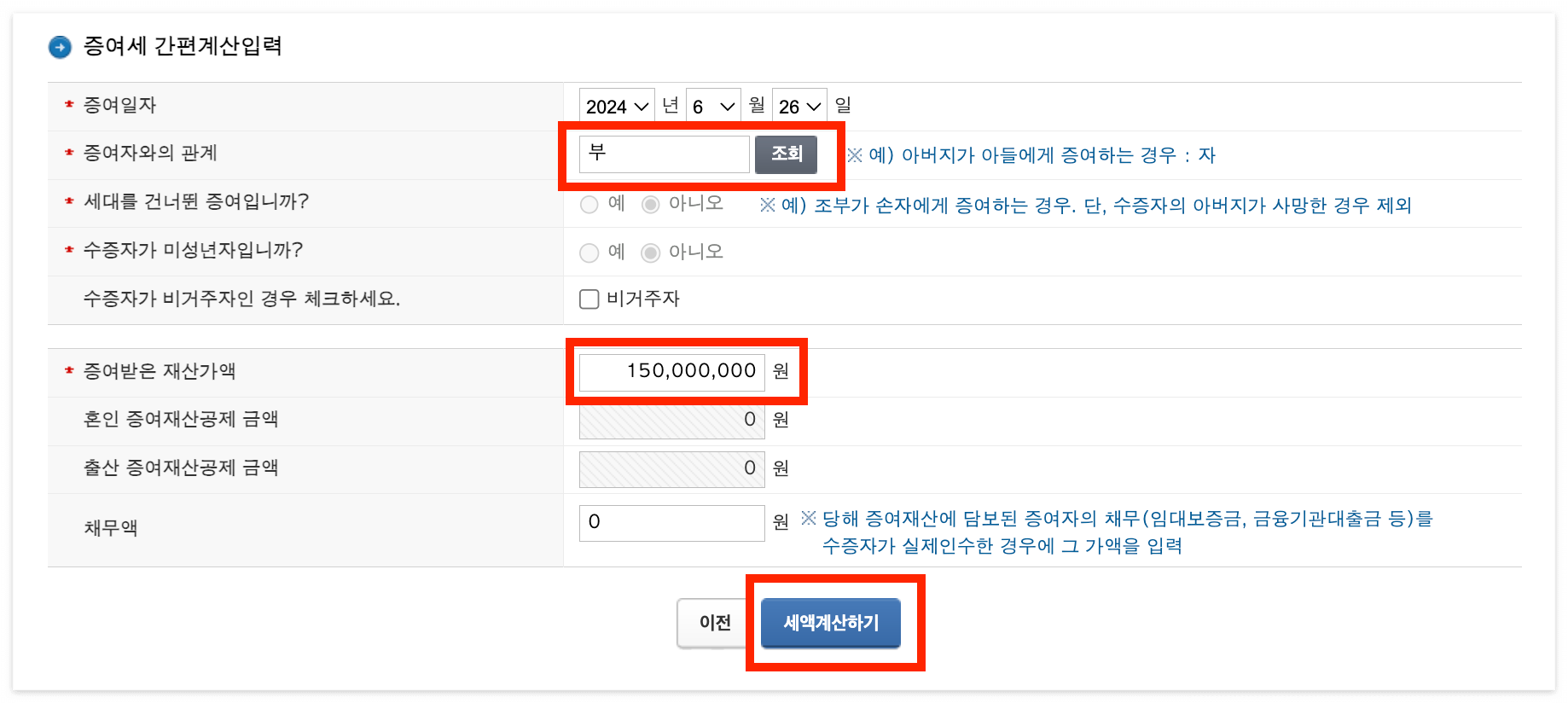Viewport: 1568px width, 703px height.
Task: Click the disabled 혼인 증여재산공제 금액 field
Action: tap(671, 420)
